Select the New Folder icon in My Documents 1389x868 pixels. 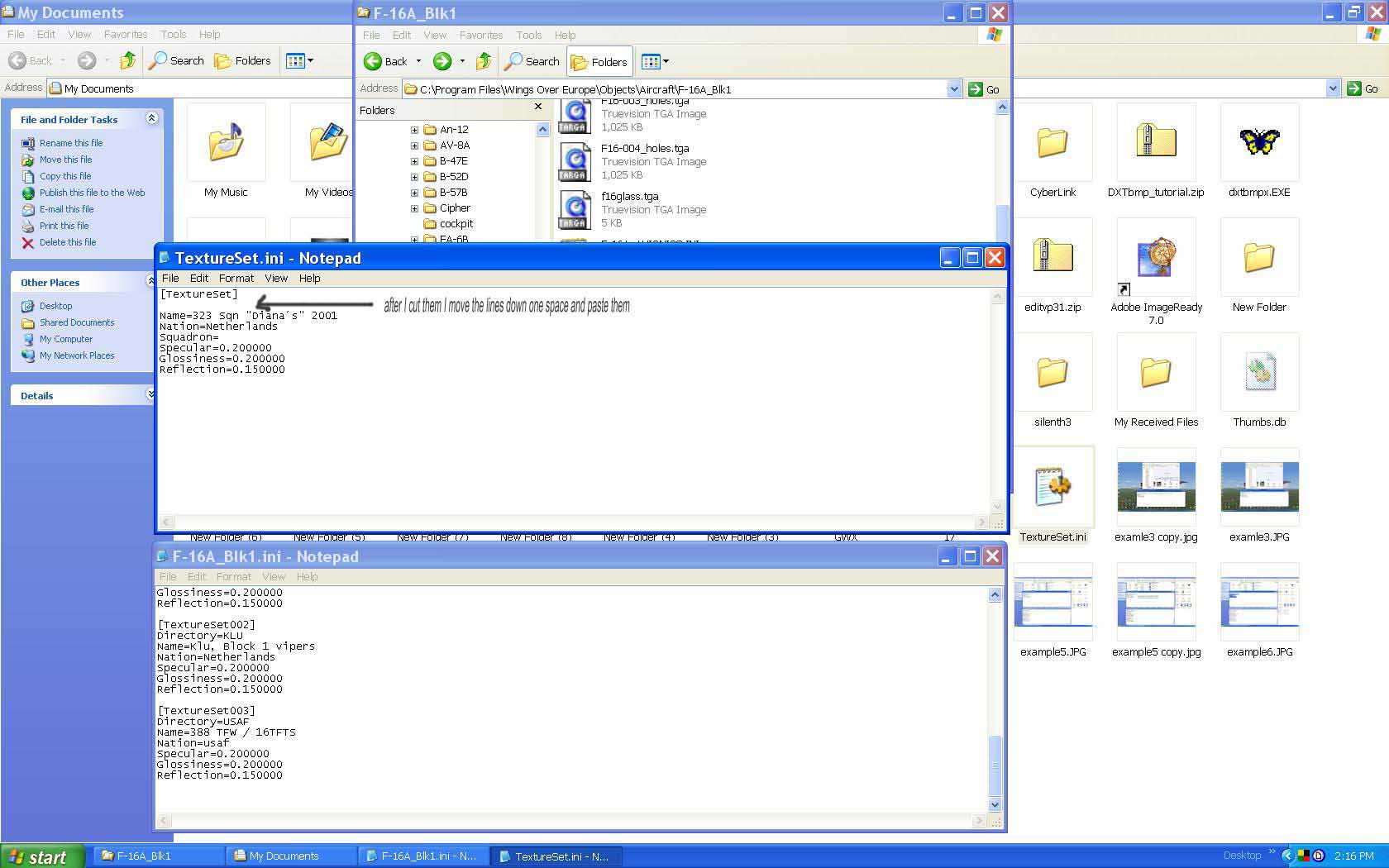tap(1259, 257)
